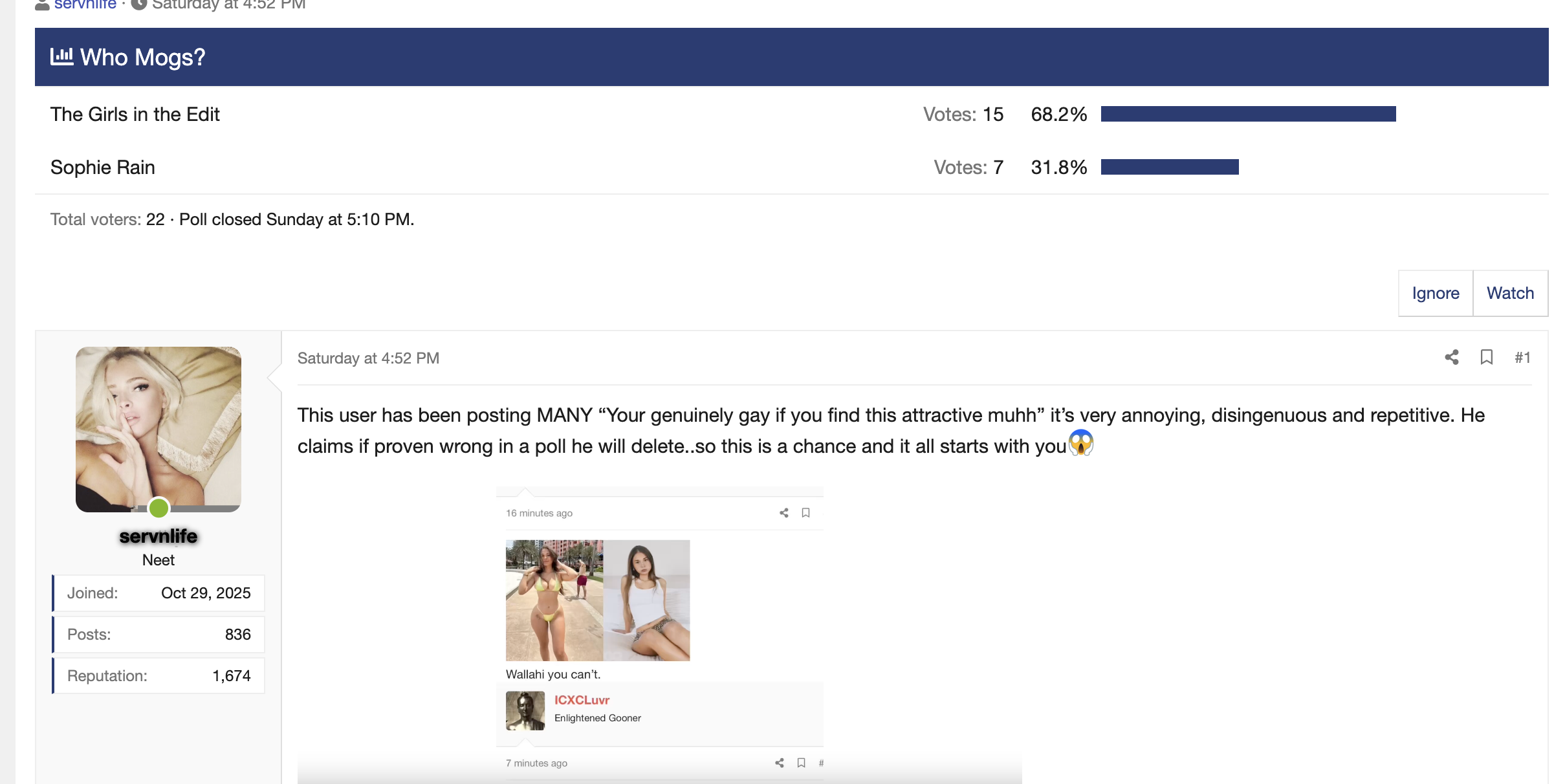Bookmark post #1 with the bookmark icon
This screenshot has height=784, width=1554.
(1487, 357)
